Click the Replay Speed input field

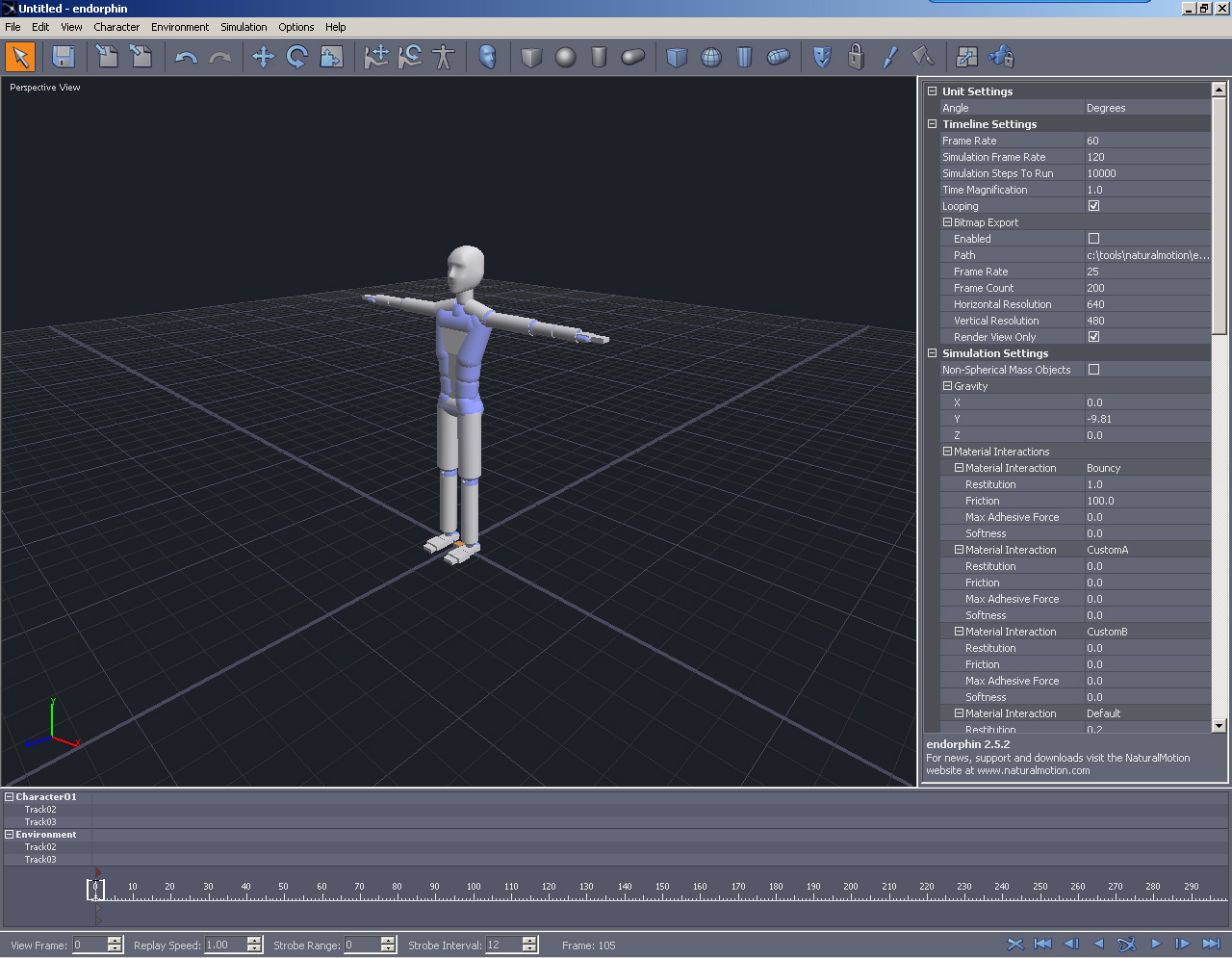225,945
